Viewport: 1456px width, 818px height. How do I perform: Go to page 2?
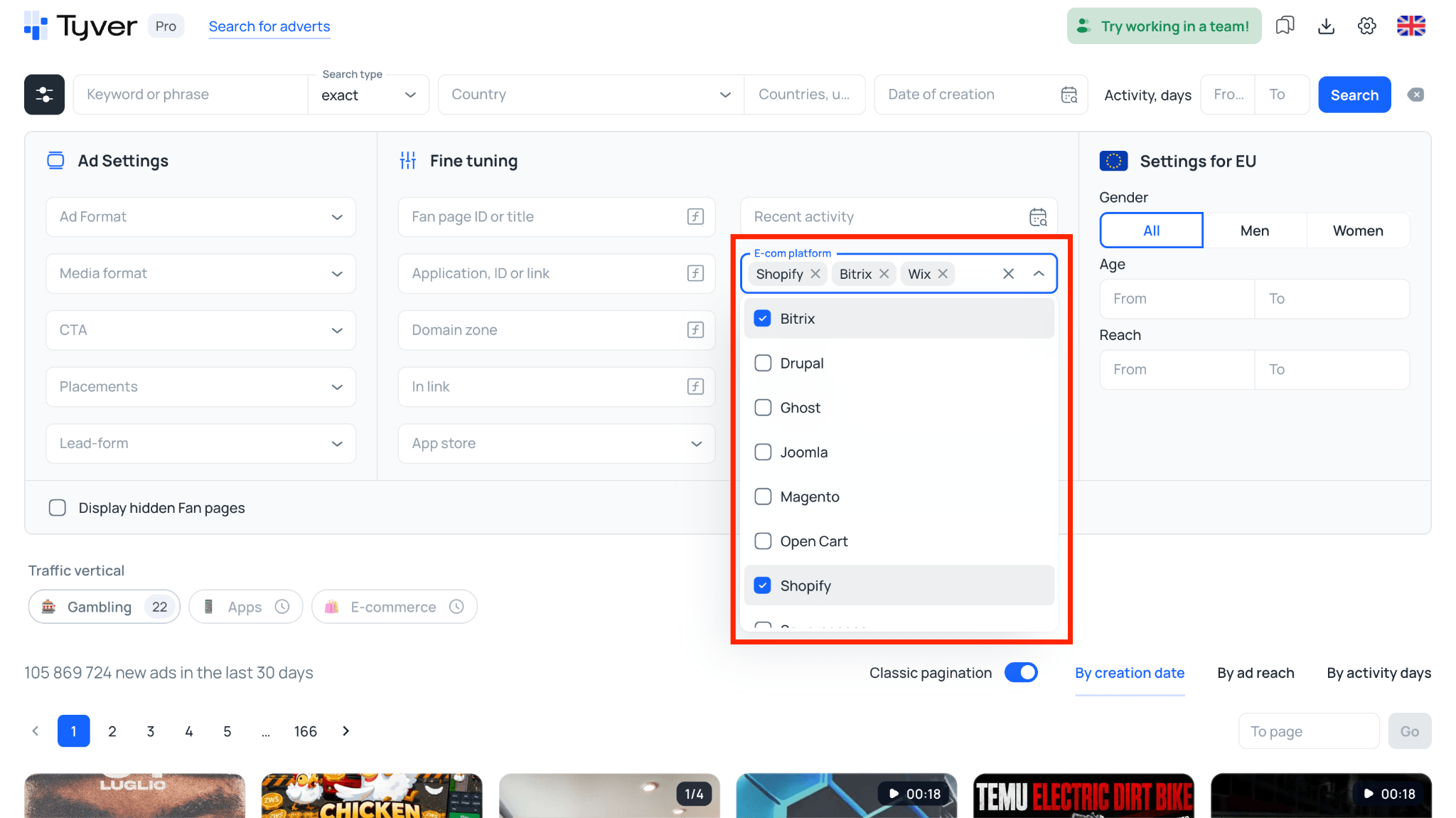point(112,731)
